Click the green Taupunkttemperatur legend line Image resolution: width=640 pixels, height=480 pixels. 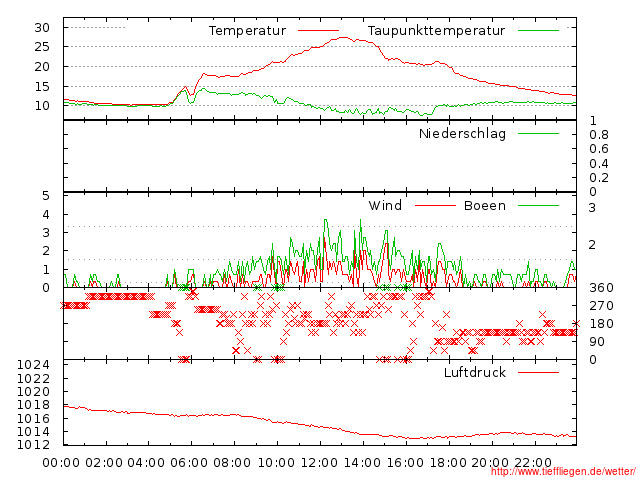[x=538, y=30]
